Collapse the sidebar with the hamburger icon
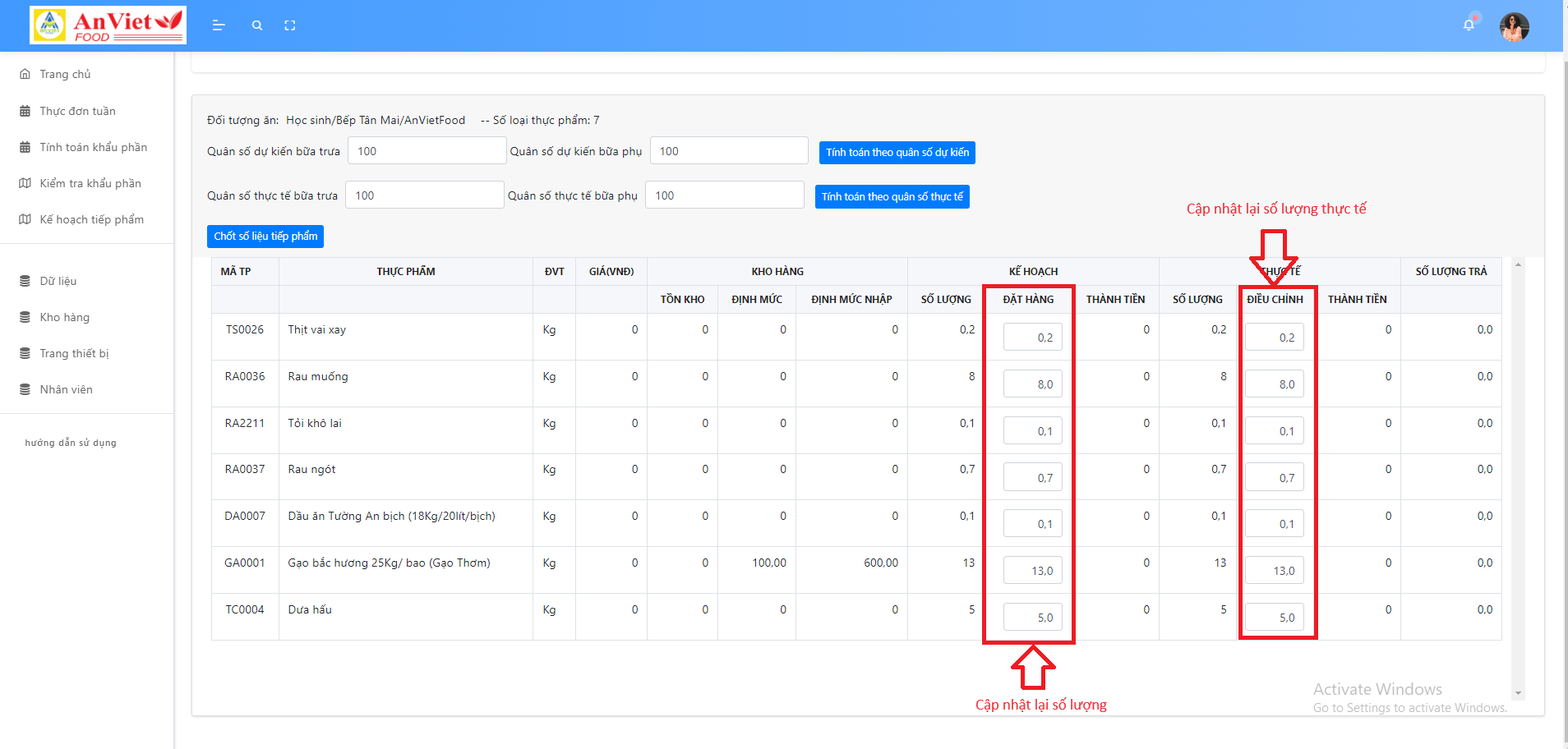This screenshot has width=1568, height=749. pos(219,25)
